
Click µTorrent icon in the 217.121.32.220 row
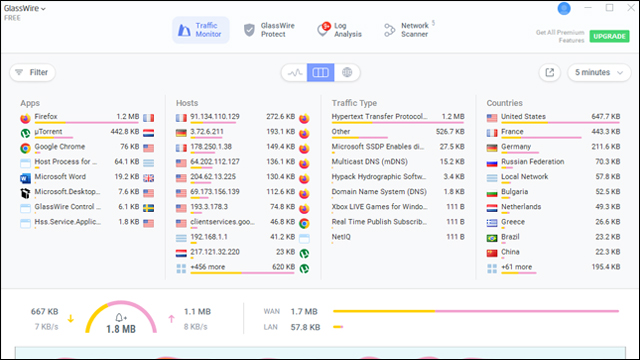304,254
